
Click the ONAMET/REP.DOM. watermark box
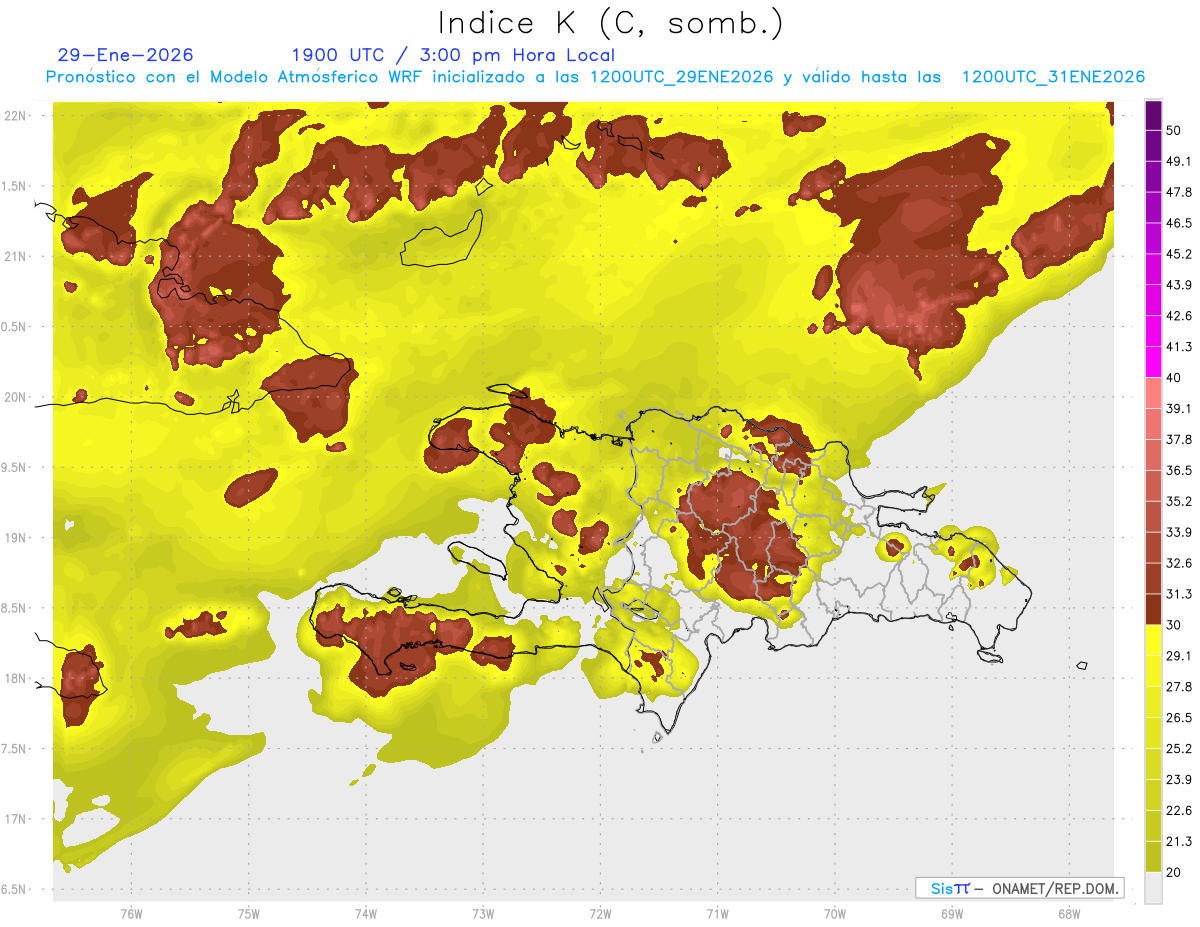[x=1019, y=888]
